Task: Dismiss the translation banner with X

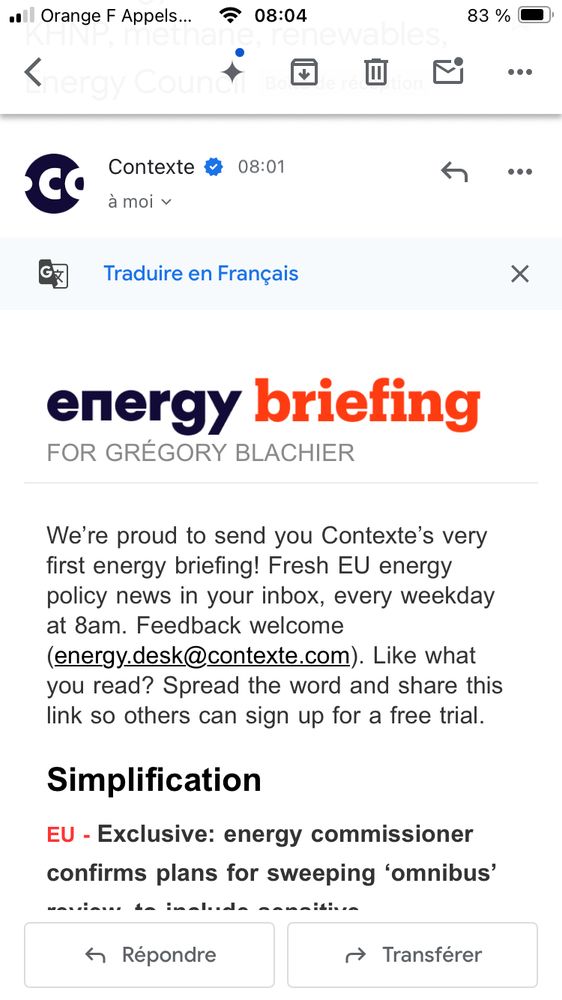Action: tap(520, 274)
